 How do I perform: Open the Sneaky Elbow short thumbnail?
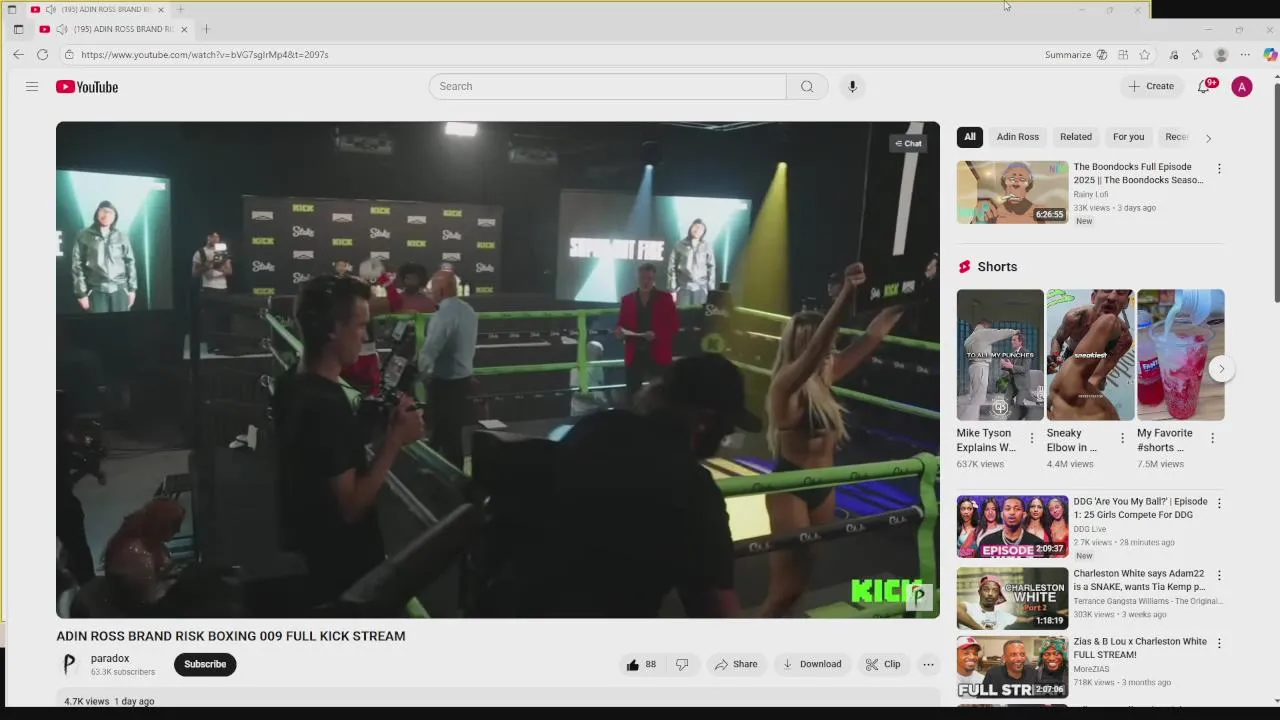click(x=1090, y=355)
